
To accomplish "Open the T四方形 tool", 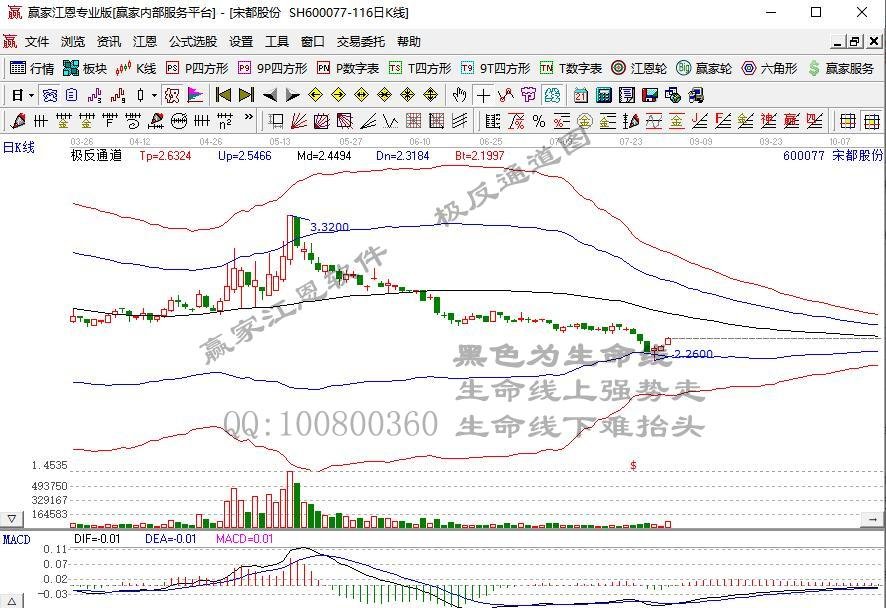I will click(x=420, y=68).
